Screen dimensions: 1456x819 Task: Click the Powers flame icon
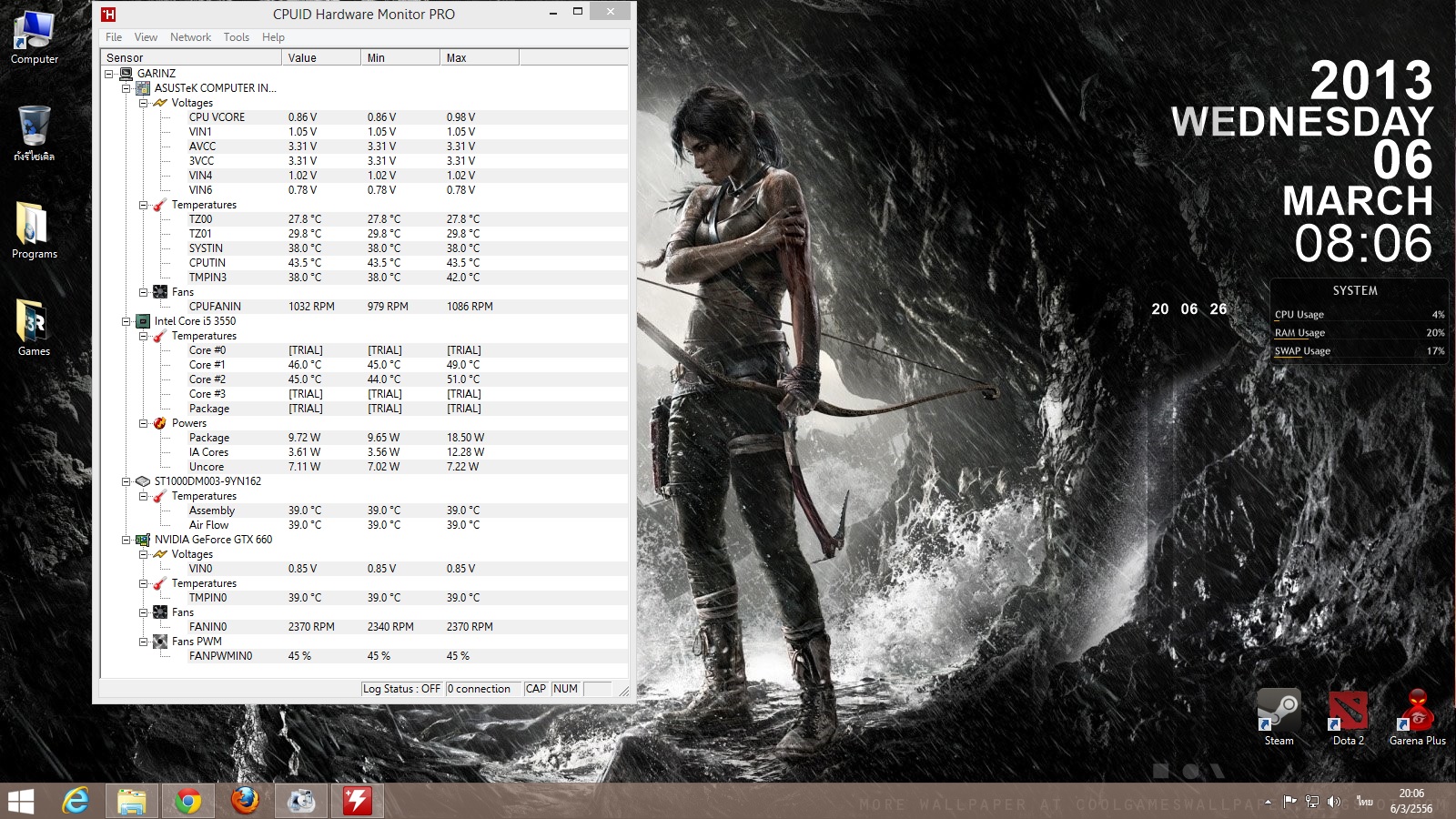pyautogui.click(x=160, y=423)
